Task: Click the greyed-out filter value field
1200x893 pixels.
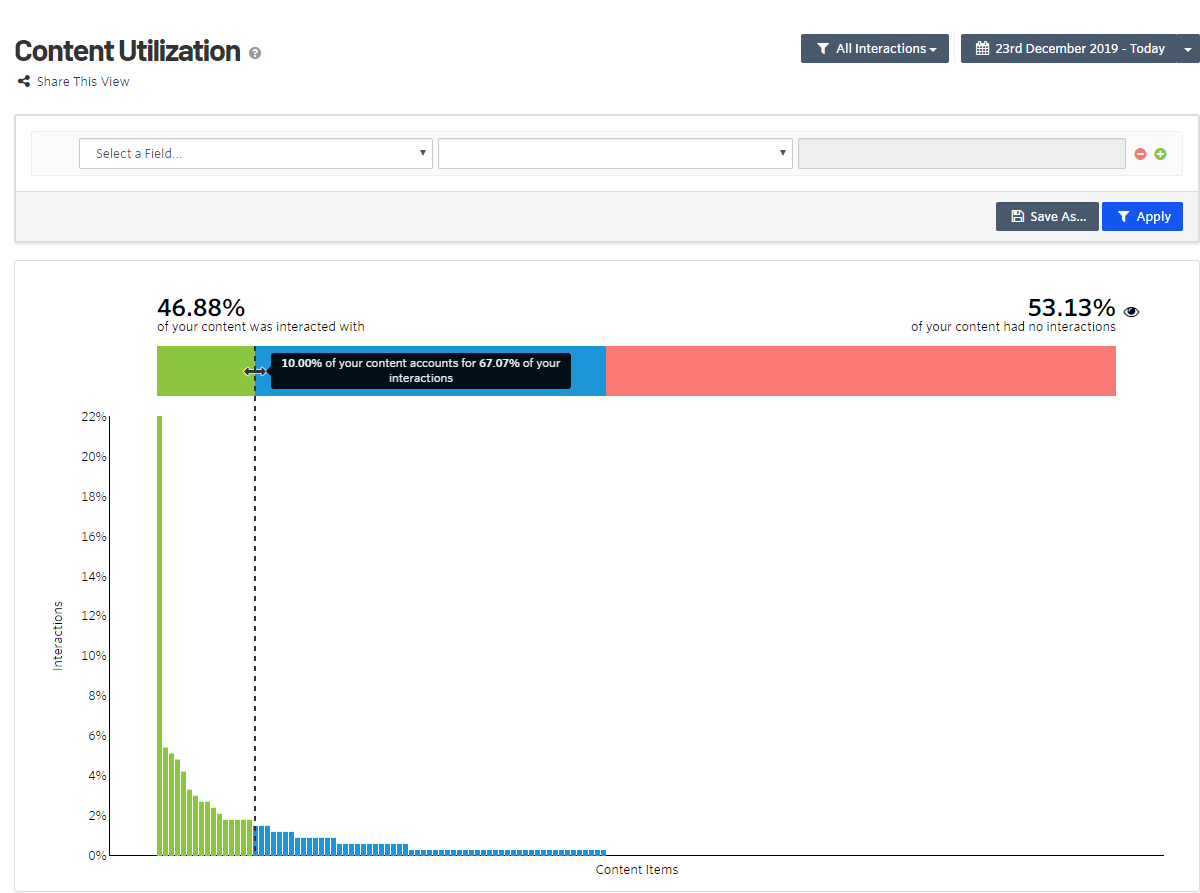Action: pyautogui.click(x=961, y=154)
